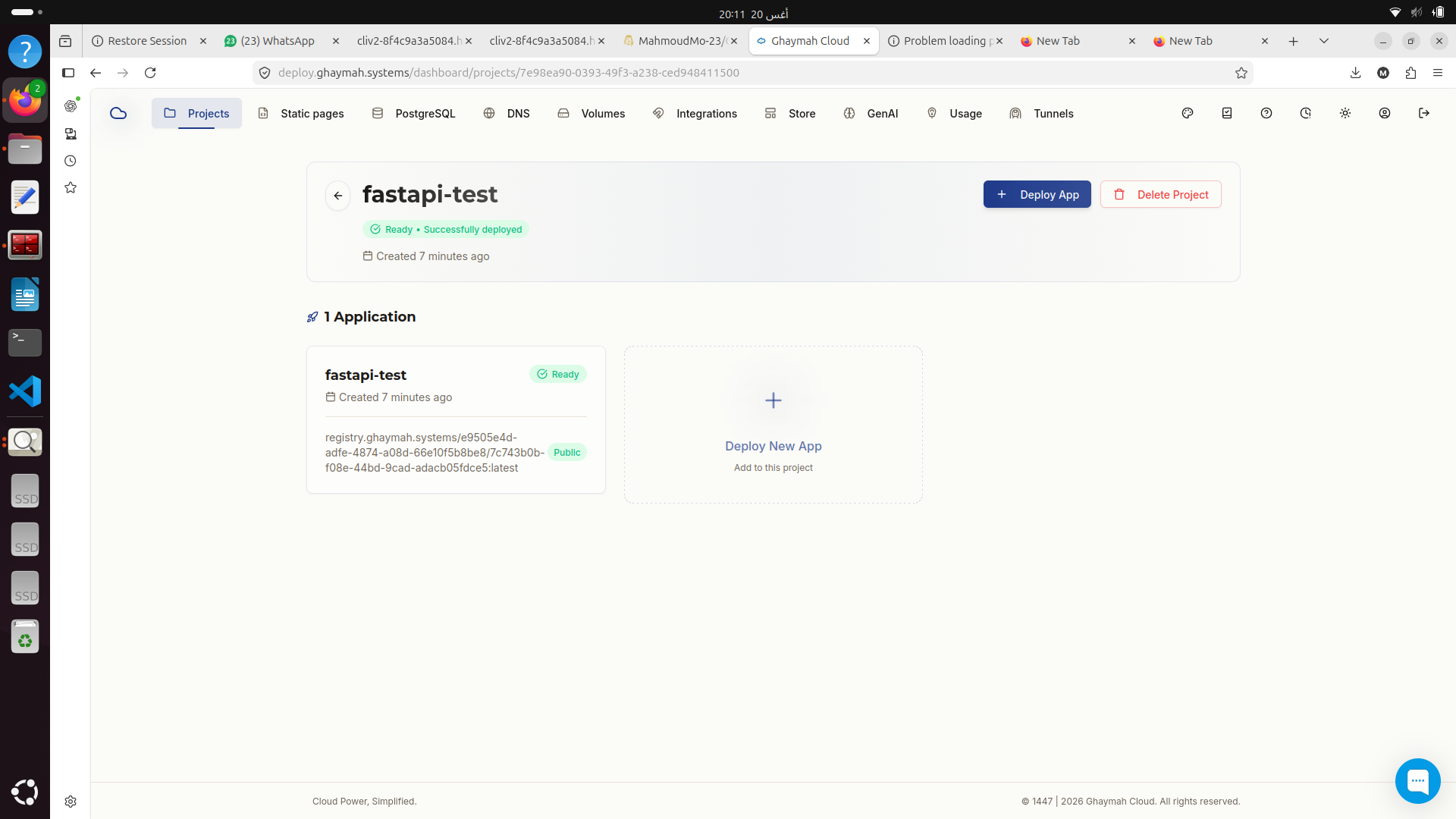Open ChatGPT icon in Firefox sidebar
This screenshot has width=1456, height=819.
point(71,106)
